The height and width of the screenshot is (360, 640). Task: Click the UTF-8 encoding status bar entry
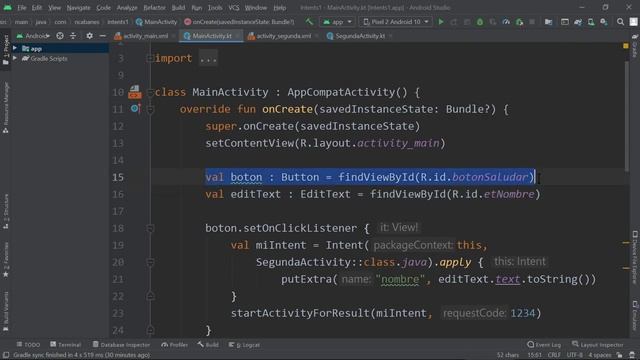click(x=574, y=355)
